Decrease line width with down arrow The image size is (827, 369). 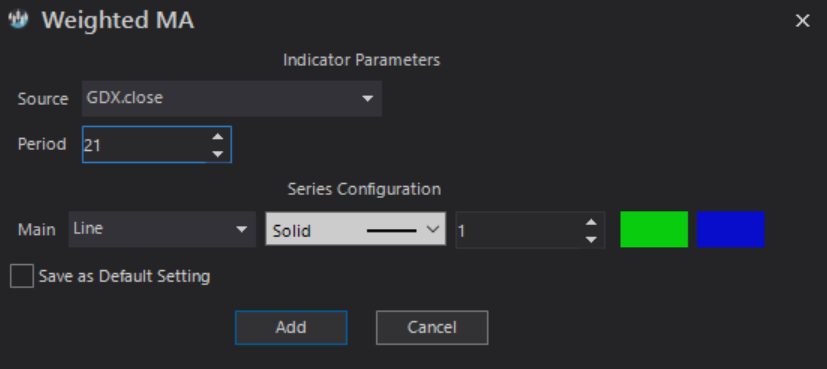click(591, 239)
